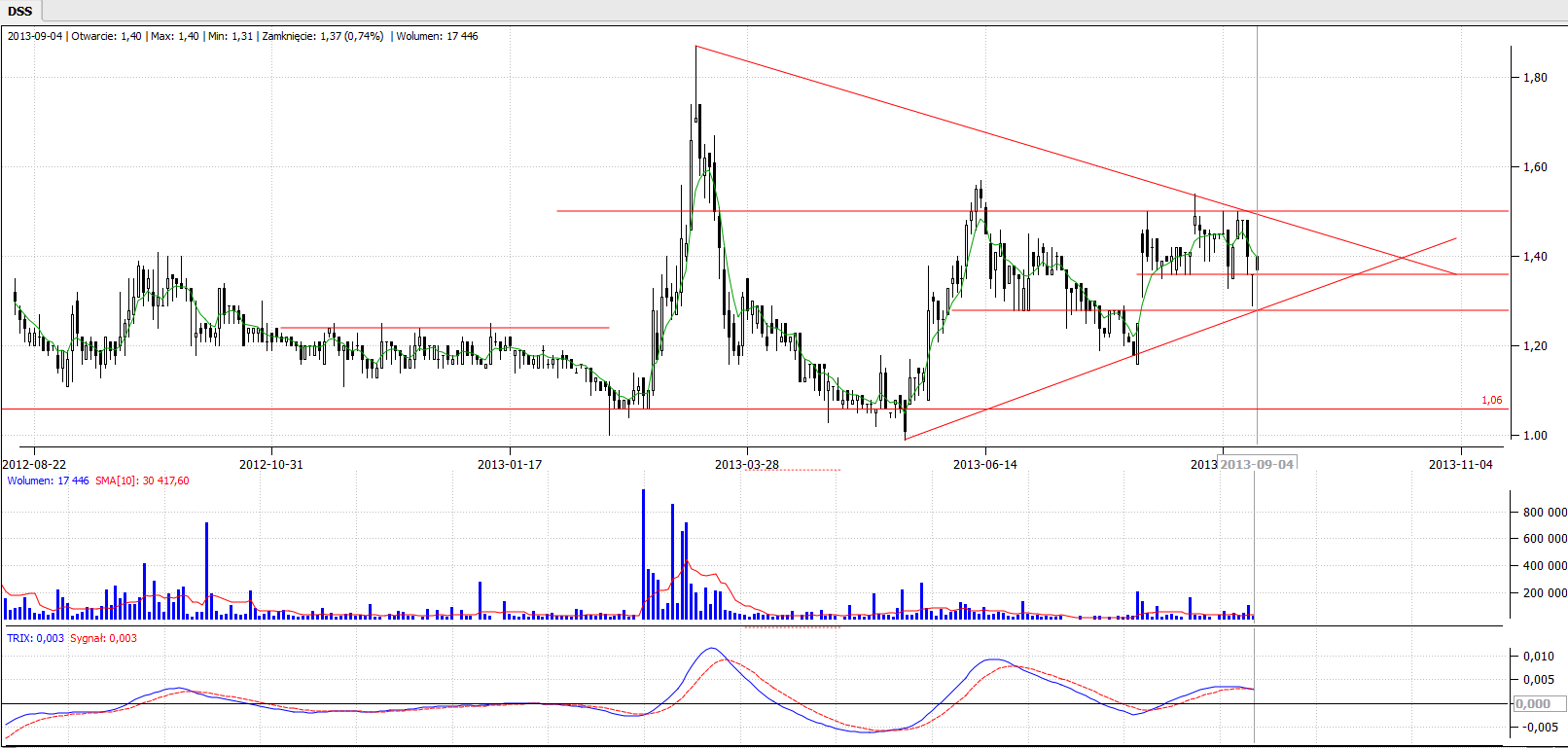
Task: Click the 1,80 price axis label
Action: coord(1535,78)
